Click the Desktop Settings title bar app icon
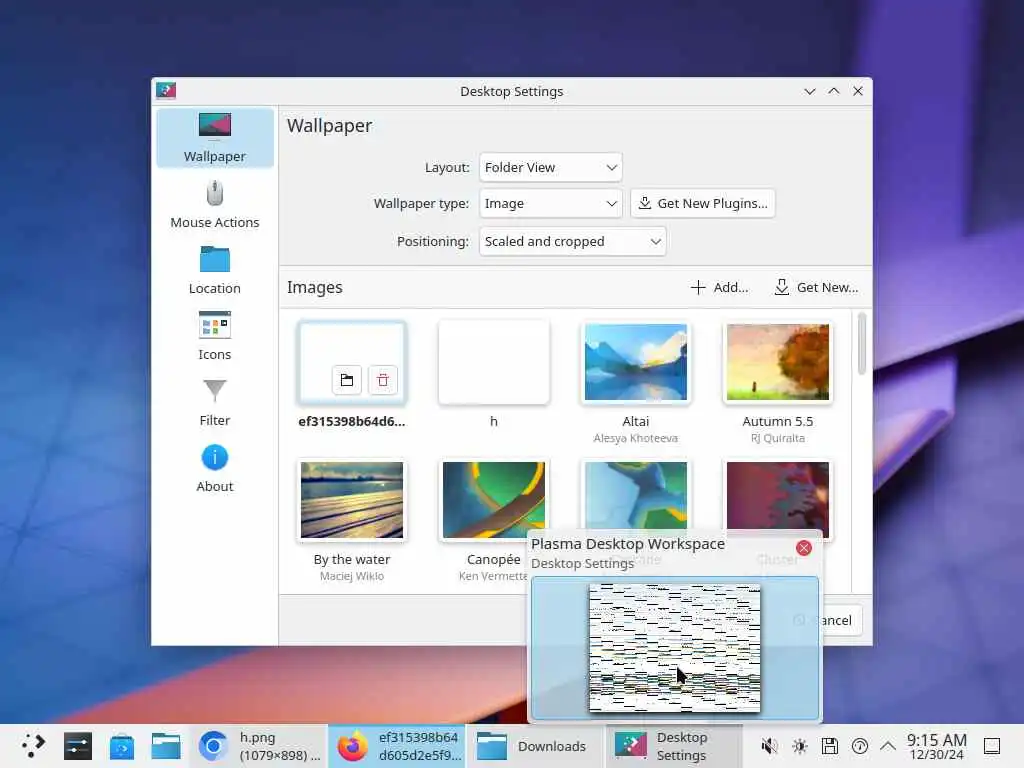 click(x=166, y=90)
